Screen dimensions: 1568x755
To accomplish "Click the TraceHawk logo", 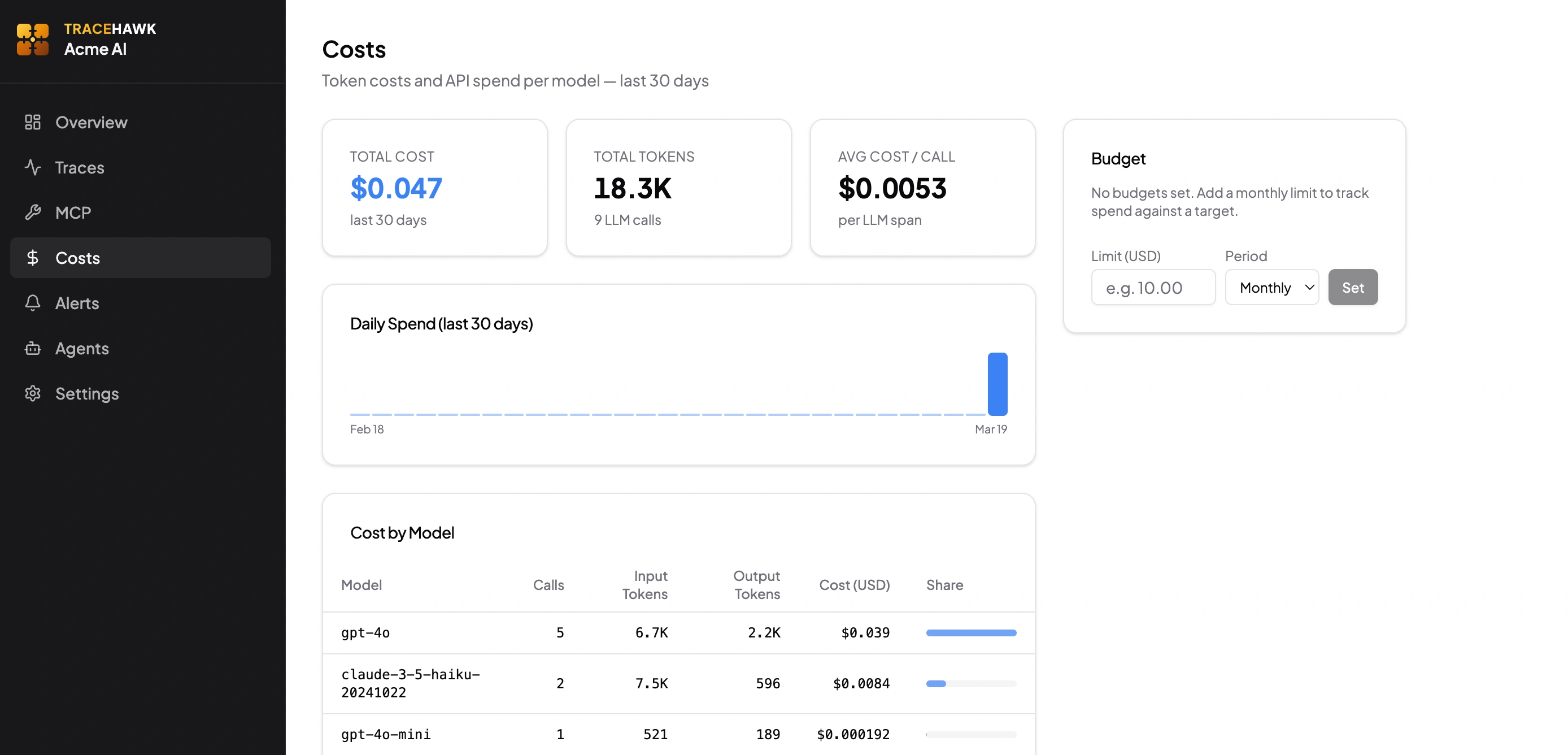I will point(33,38).
